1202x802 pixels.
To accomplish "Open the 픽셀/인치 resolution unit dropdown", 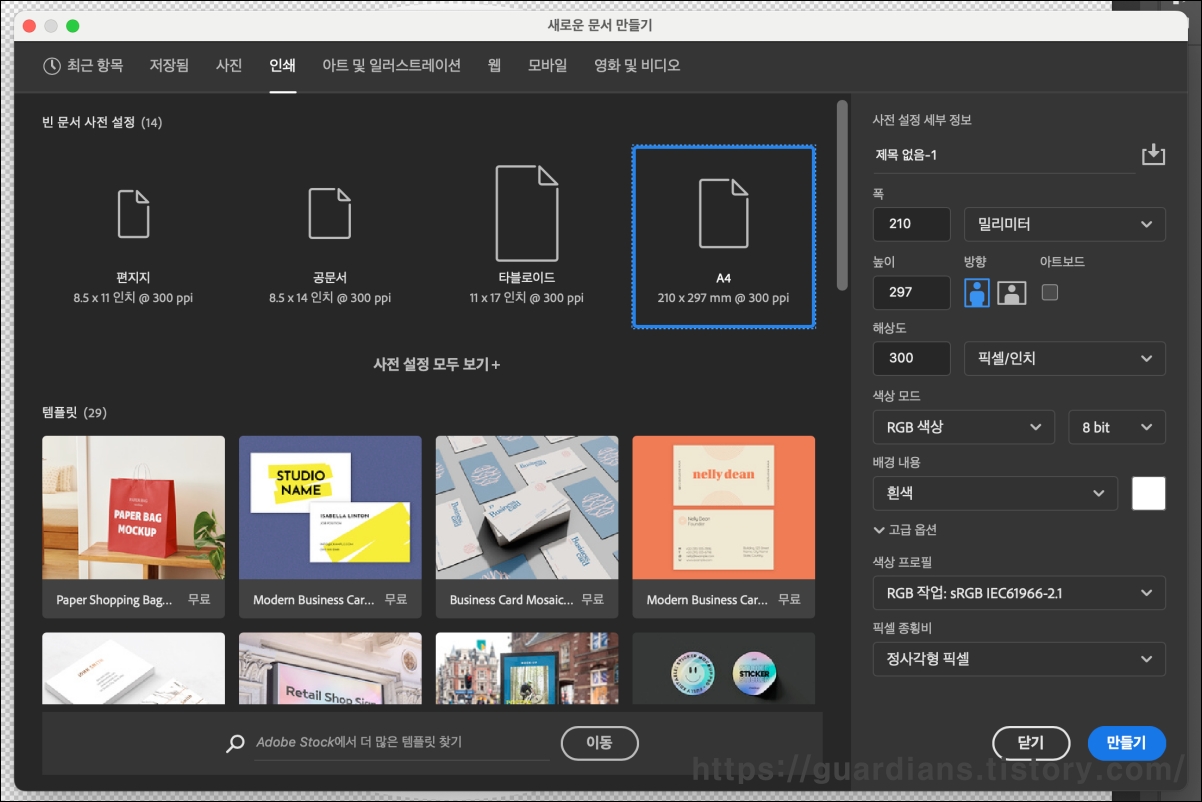I will pyautogui.click(x=1064, y=358).
